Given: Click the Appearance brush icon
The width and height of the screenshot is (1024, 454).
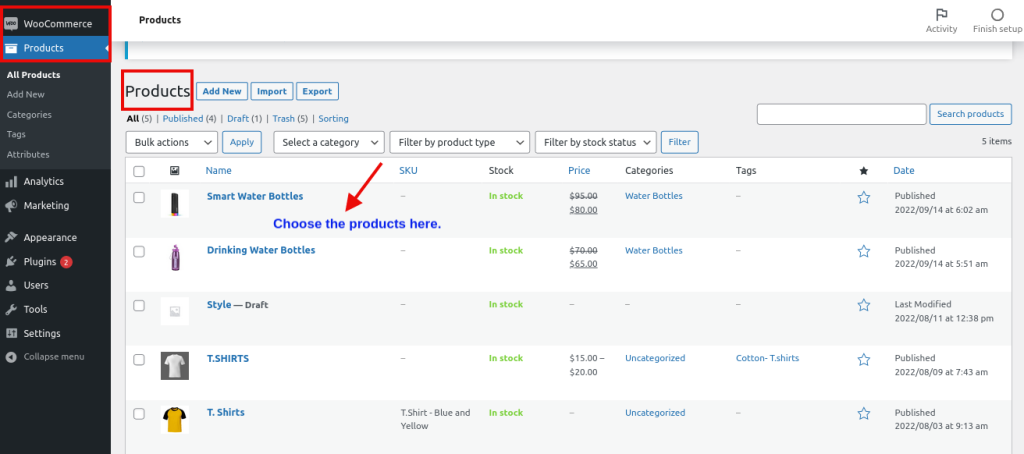Looking at the screenshot, I should (11, 238).
